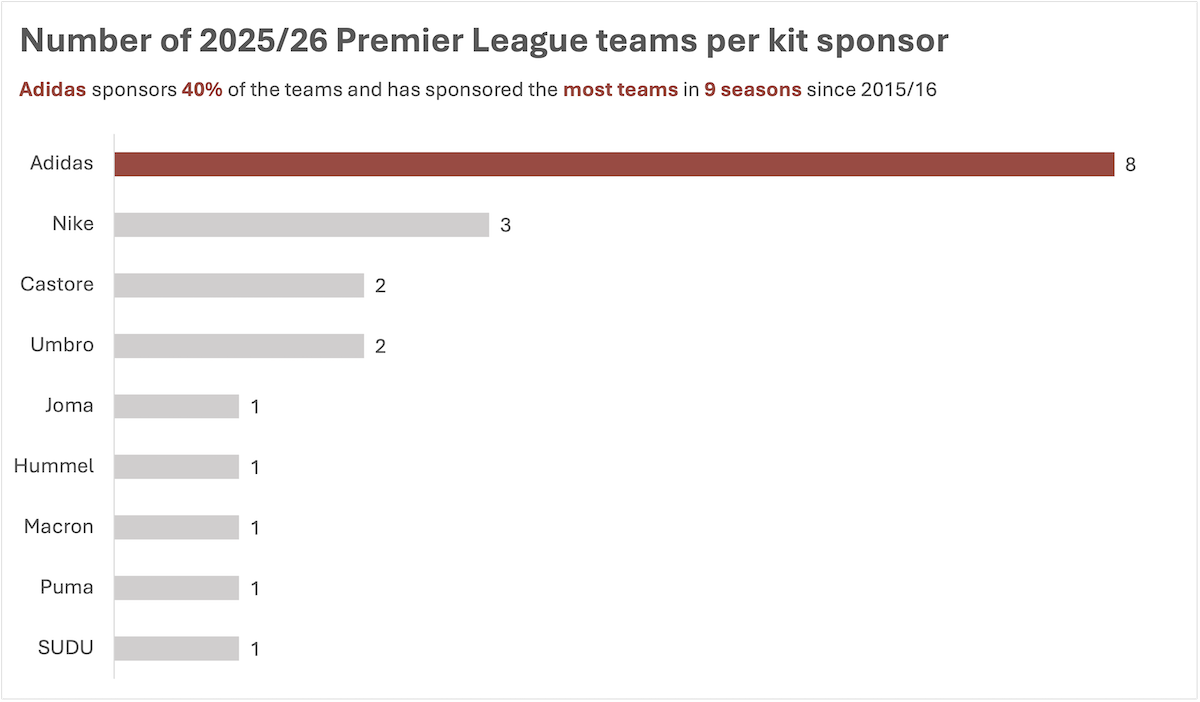Select the Joma bar
The image size is (1200, 702).
point(176,406)
